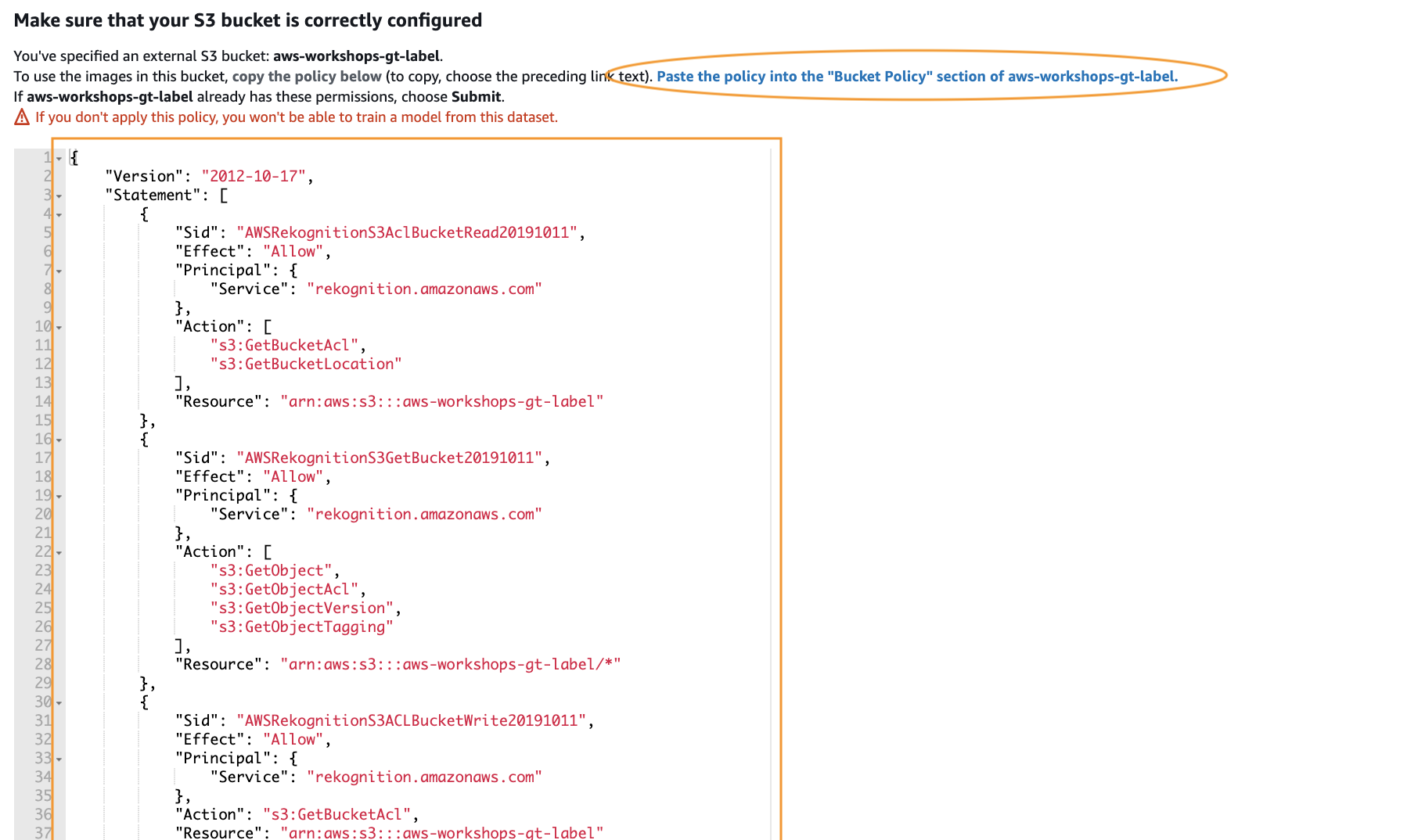This screenshot has height=840, width=1407.
Task: Click the resource ARN ending in "/*"
Action: coord(451,664)
